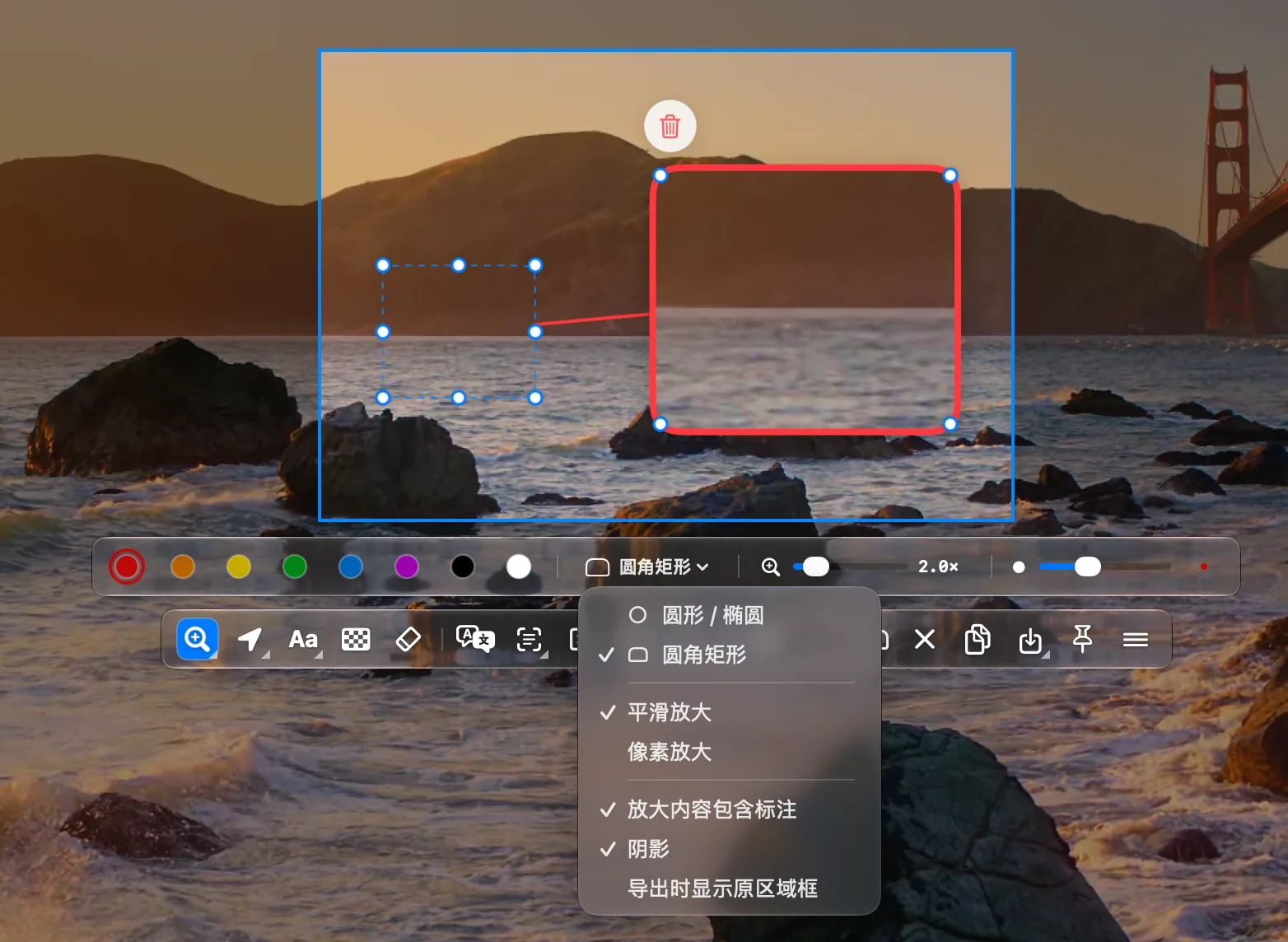The image size is (1288, 942).
Task: Save the screenshot with the download icon
Action: 1030,639
